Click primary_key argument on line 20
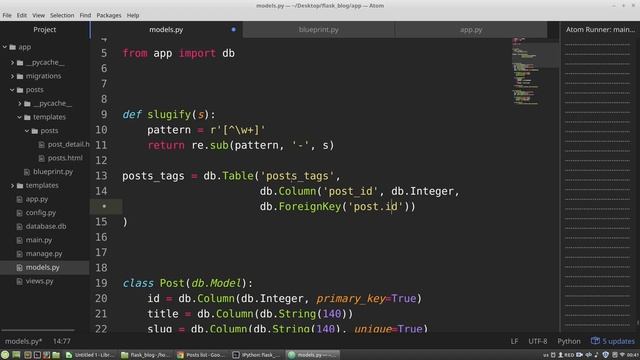The width and height of the screenshot is (640, 360). click(351, 298)
